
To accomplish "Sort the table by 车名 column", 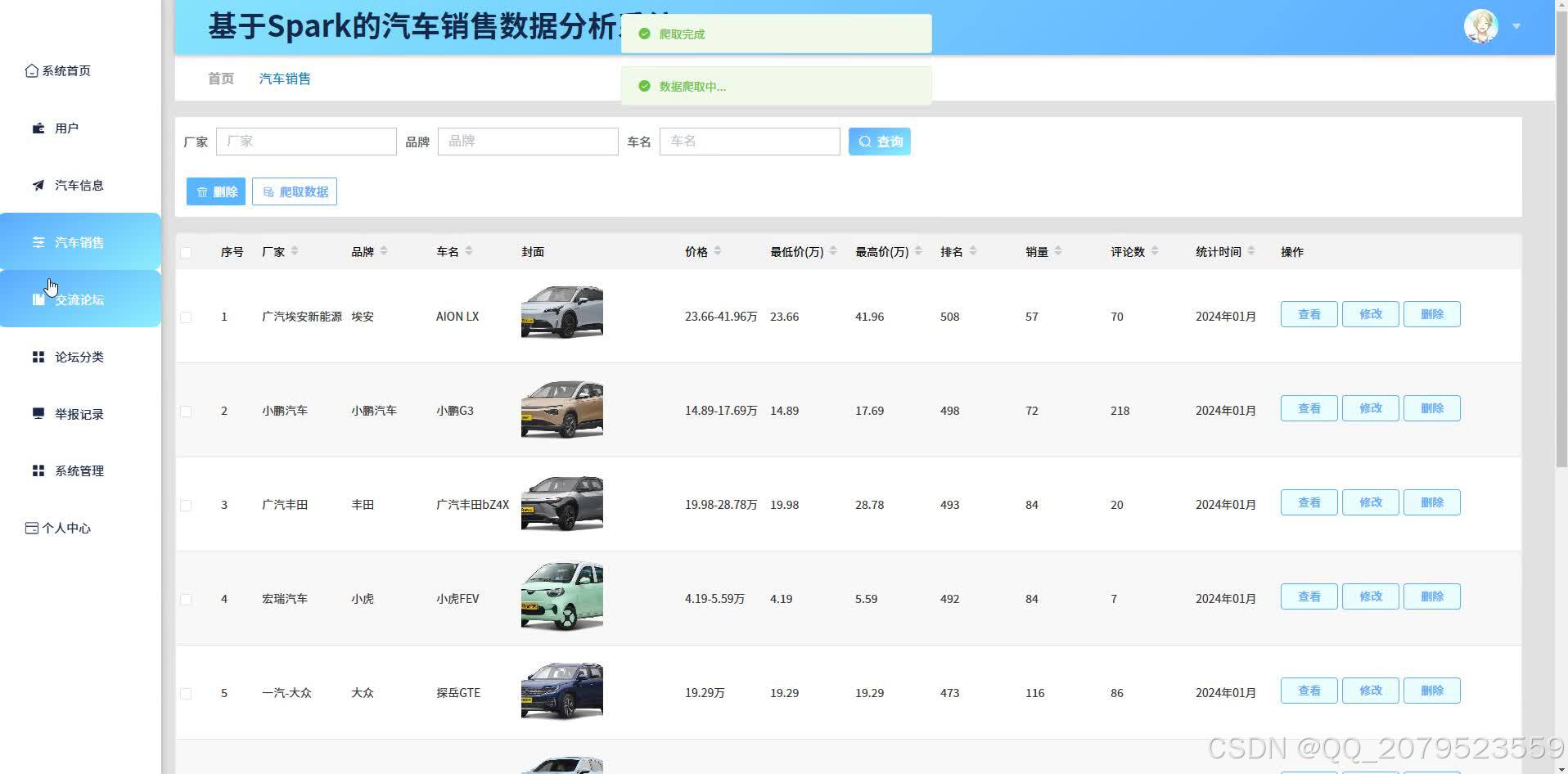I will pos(469,251).
